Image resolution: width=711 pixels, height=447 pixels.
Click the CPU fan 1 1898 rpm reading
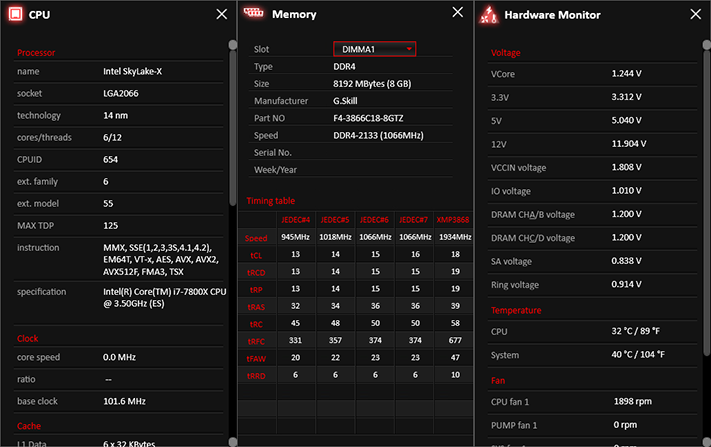(633, 401)
